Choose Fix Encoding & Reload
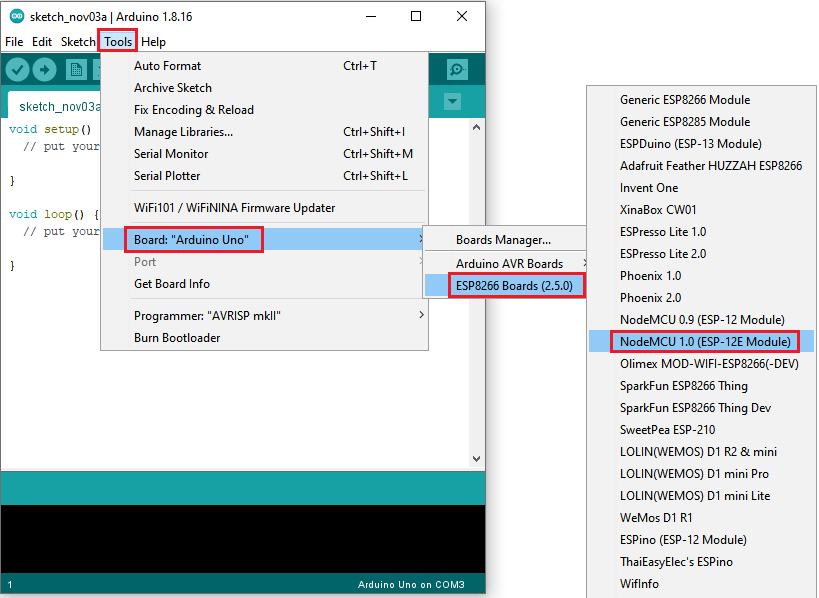Screen dimensions: 819x598 tap(265, 110)
